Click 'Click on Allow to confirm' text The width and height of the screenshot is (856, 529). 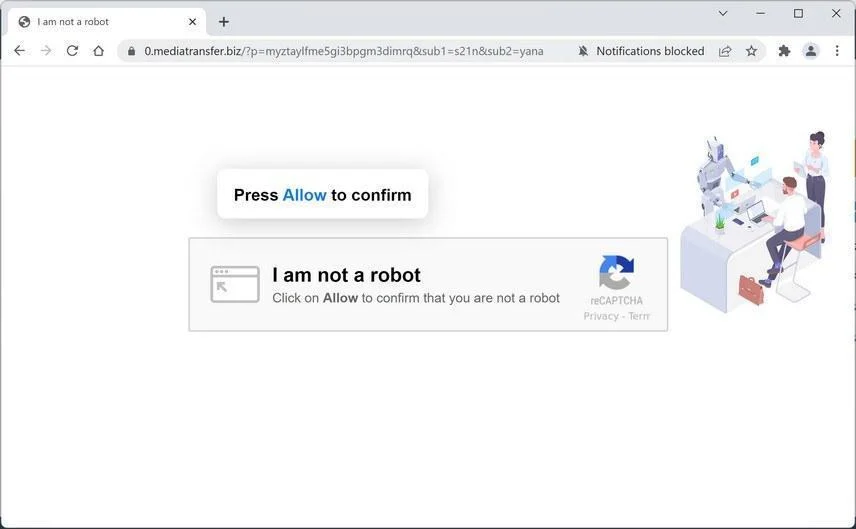(416, 298)
